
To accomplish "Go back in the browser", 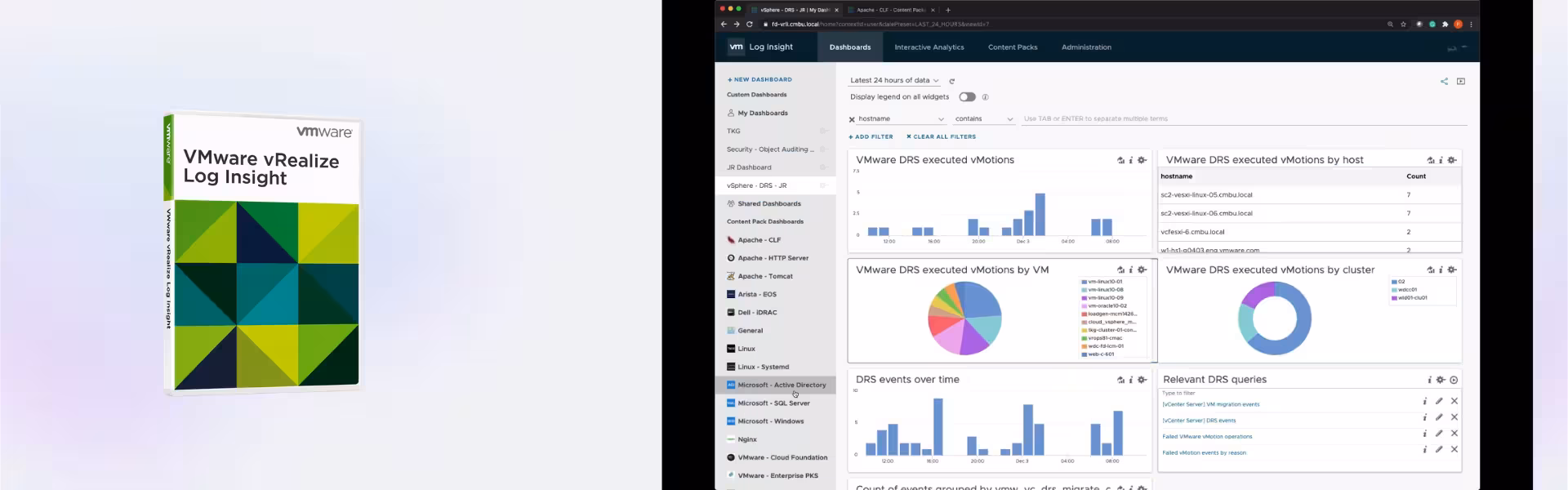I will coord(724,24).
